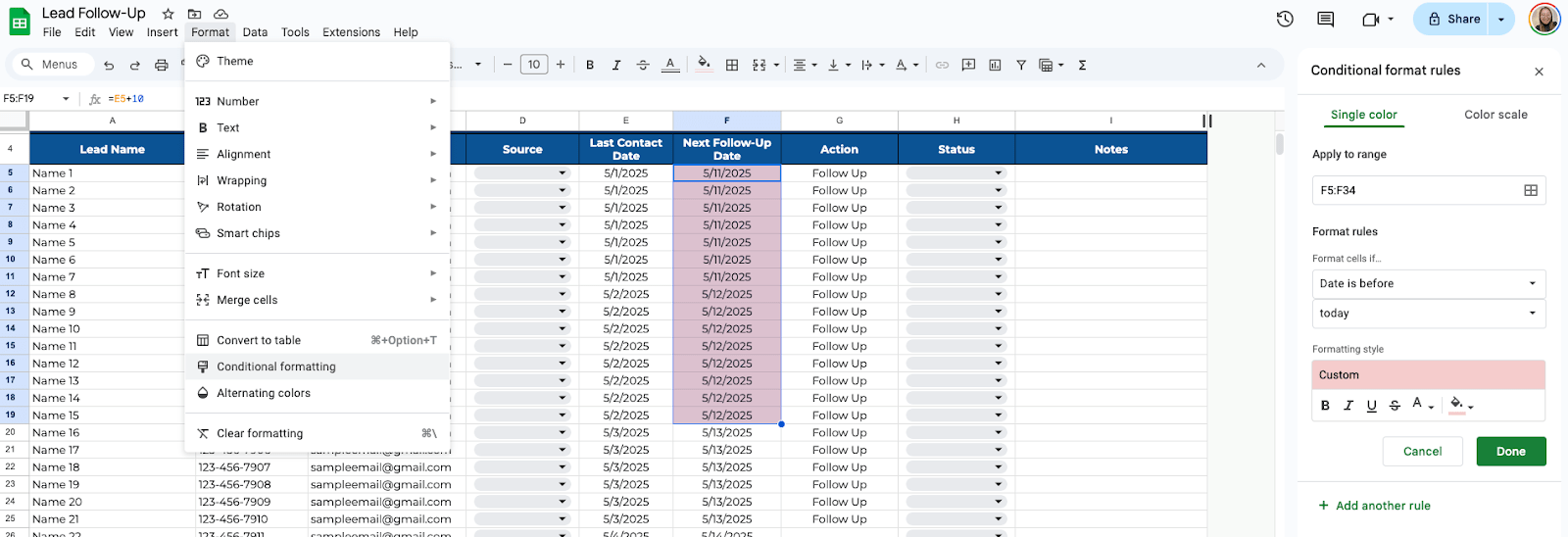Image resolution: width=1568 pixels, height=537 pixels.
Task: Toggle strikethrough in the main toolbar
Action: pyautogui.click(x=643, y=65)
